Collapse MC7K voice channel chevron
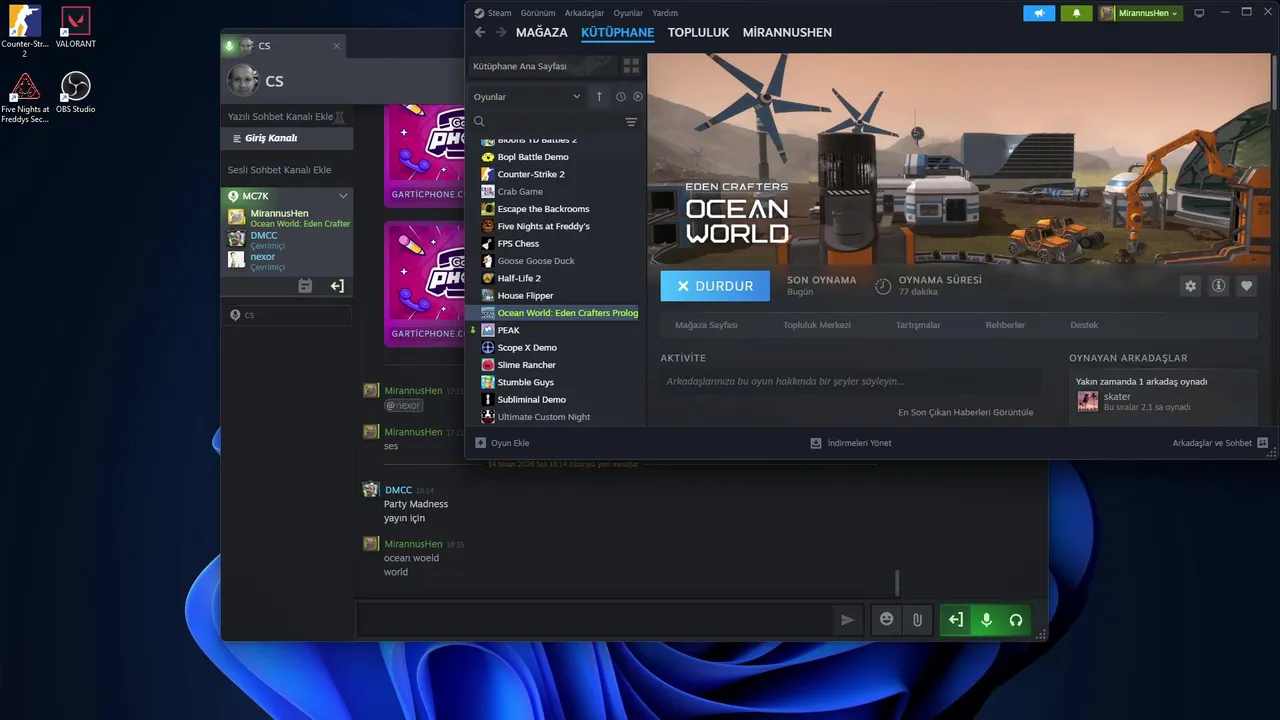Image resolution: width=1280 pixels, height=720 pixels. [x=343, y=196]
